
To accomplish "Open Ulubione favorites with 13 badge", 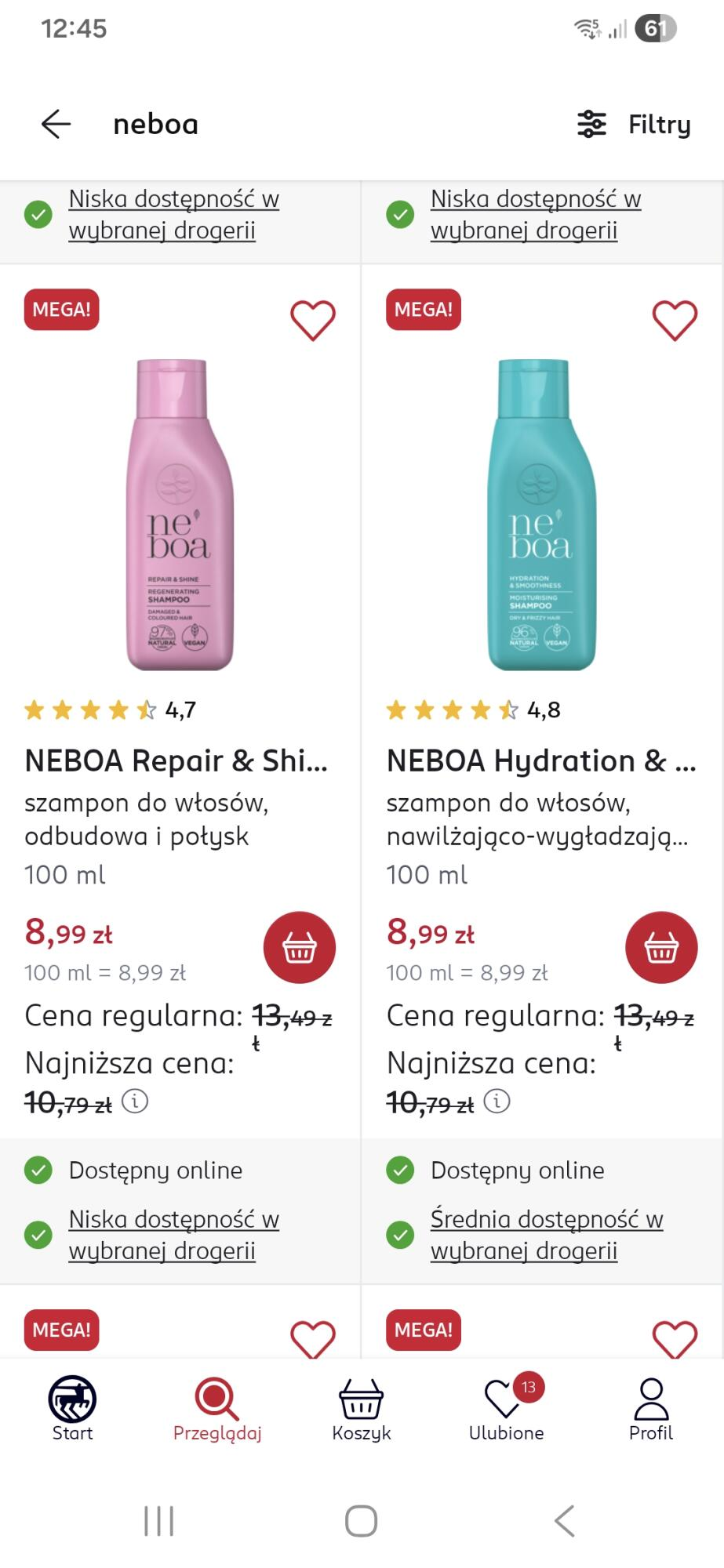I will (506, 1410).
